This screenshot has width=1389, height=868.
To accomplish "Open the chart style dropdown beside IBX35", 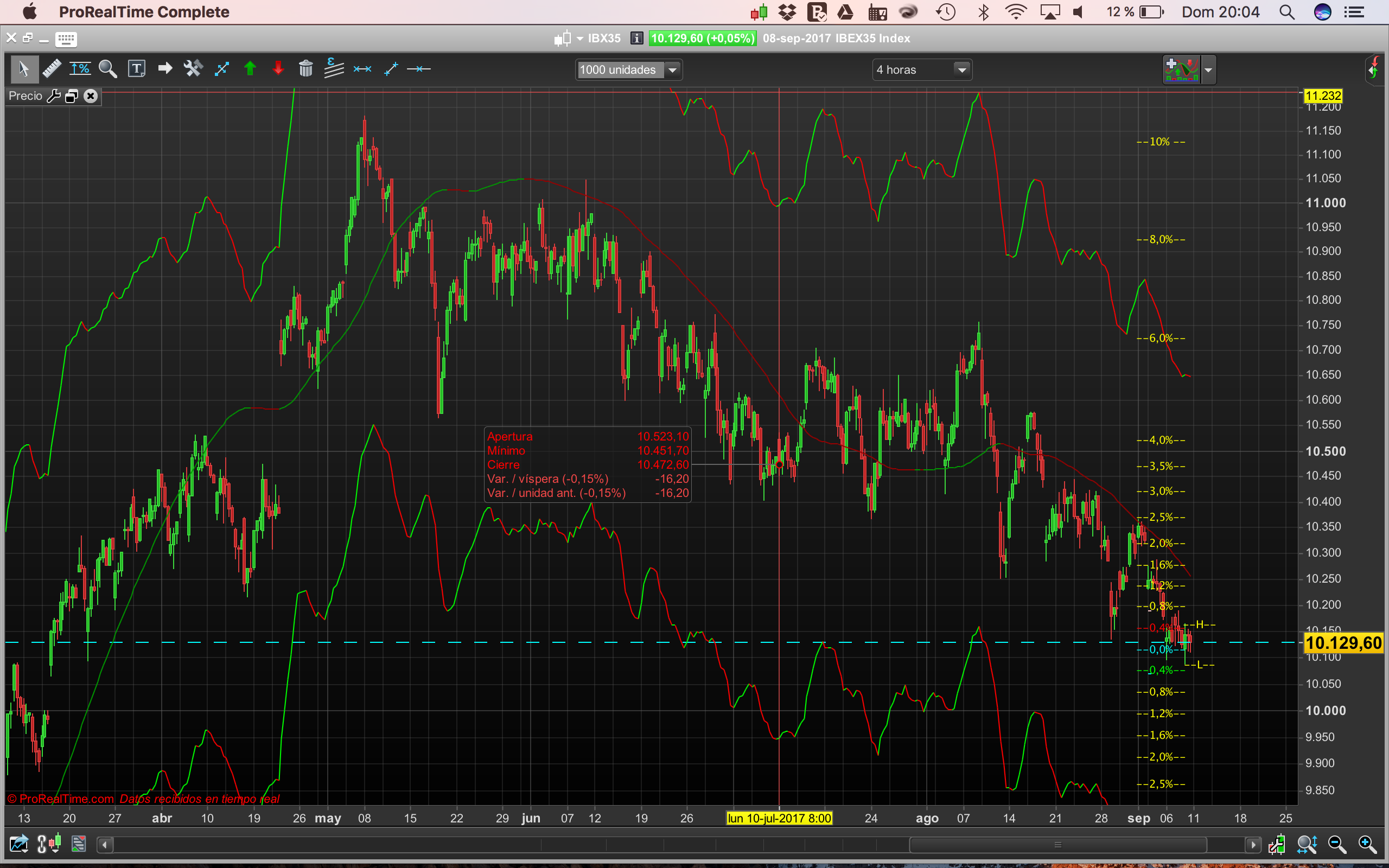I will click(x=579, y=39).
